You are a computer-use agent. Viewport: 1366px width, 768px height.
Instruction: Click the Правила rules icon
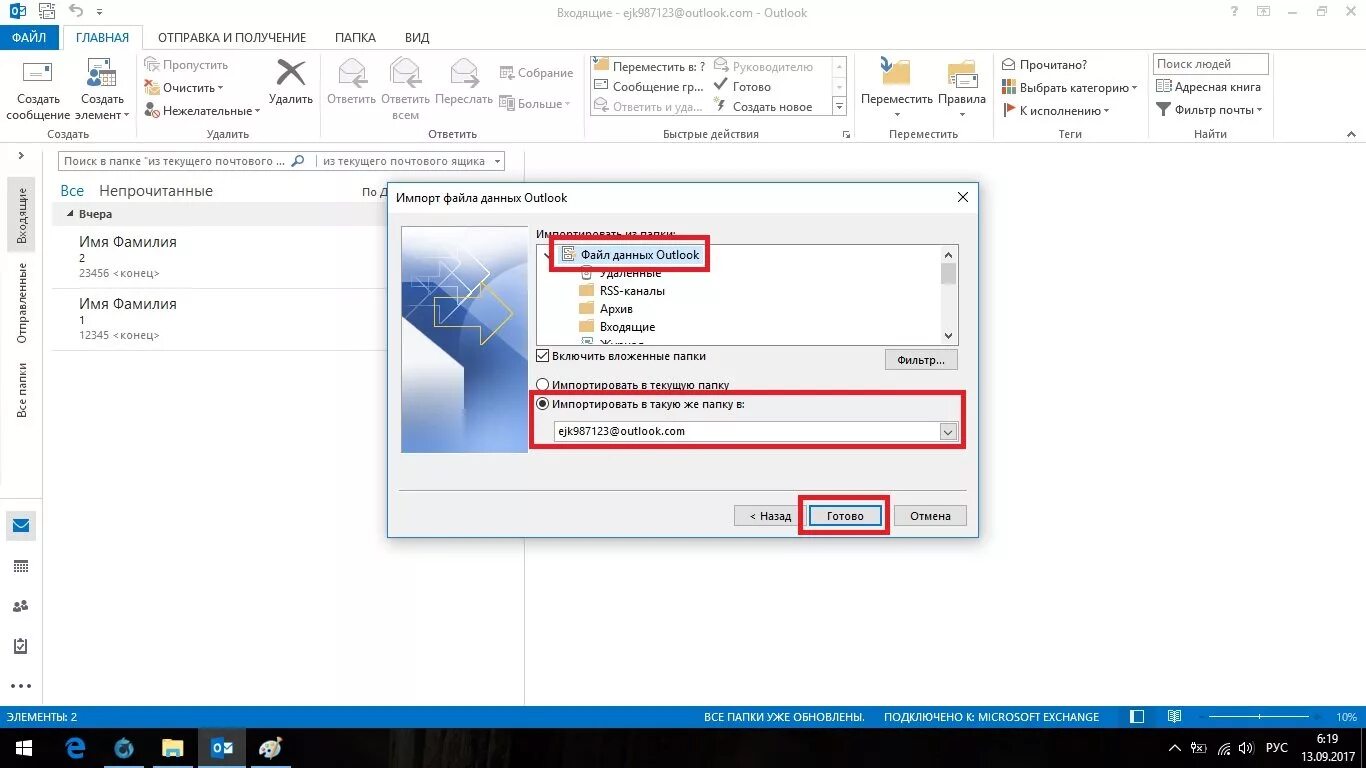tap(962, 73)
